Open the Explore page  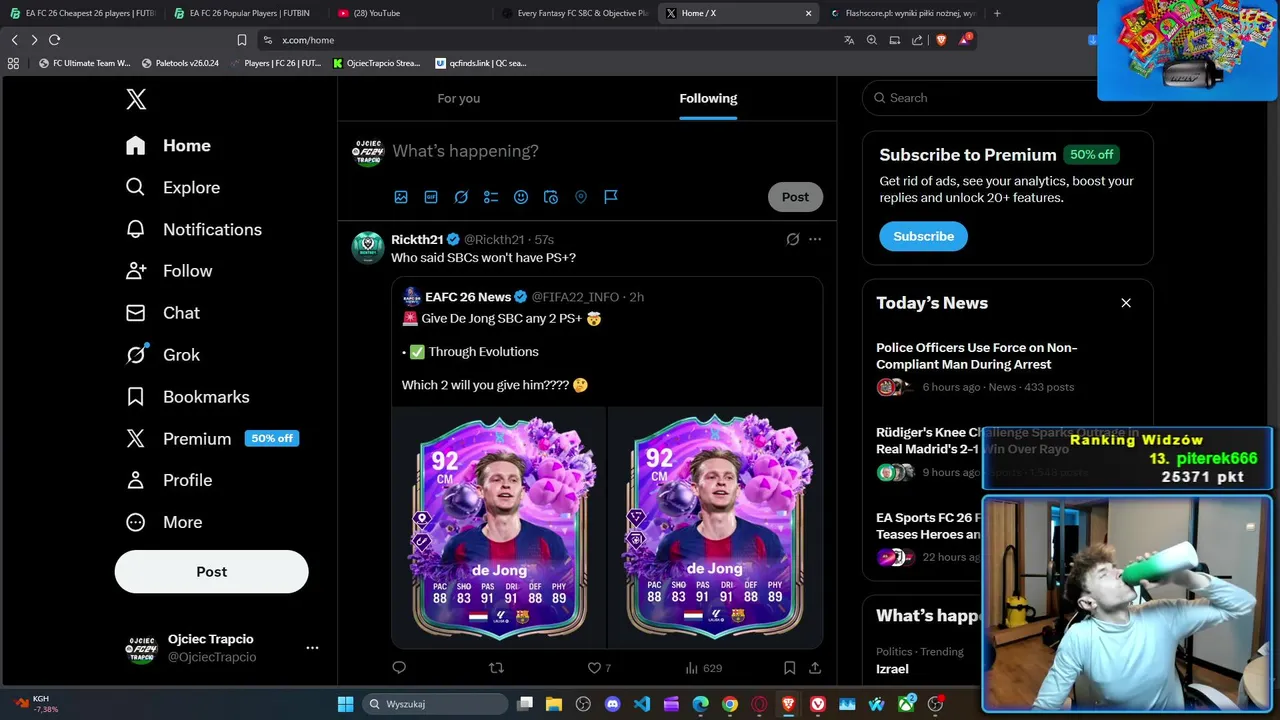[173, 187]
